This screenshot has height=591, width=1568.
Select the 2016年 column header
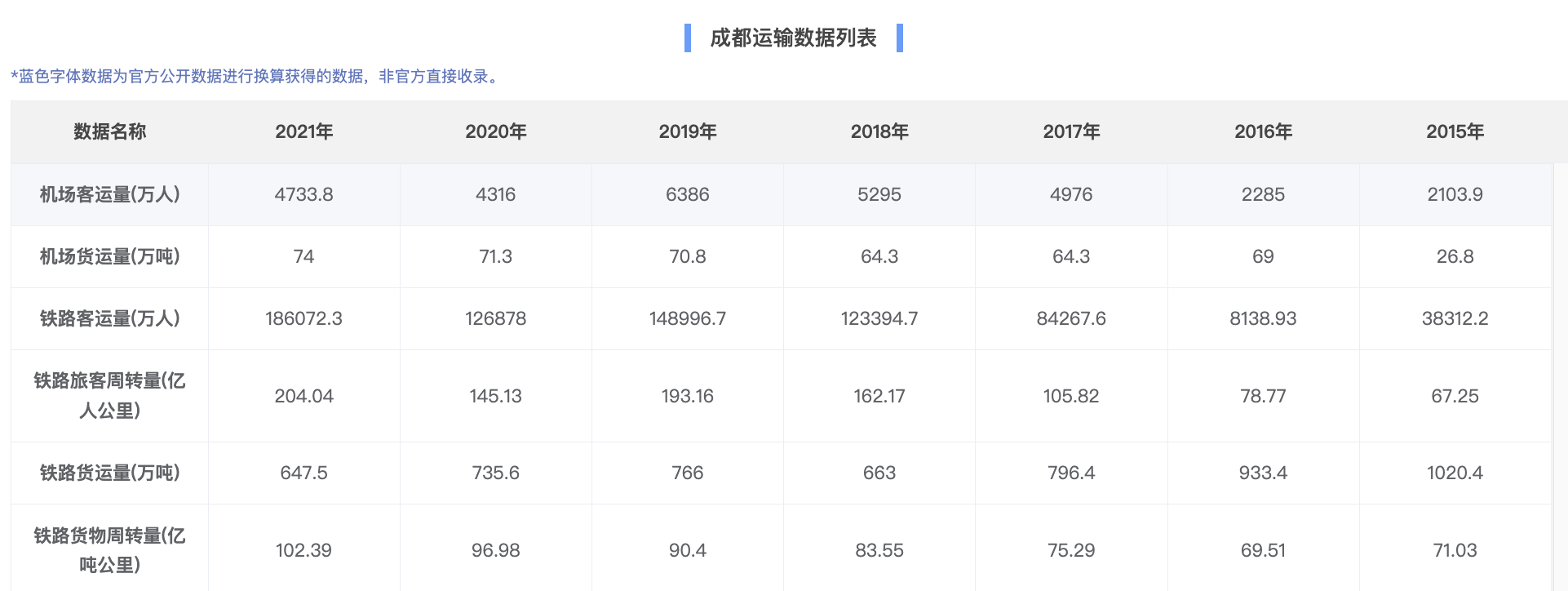click(x=1263, y=131)
